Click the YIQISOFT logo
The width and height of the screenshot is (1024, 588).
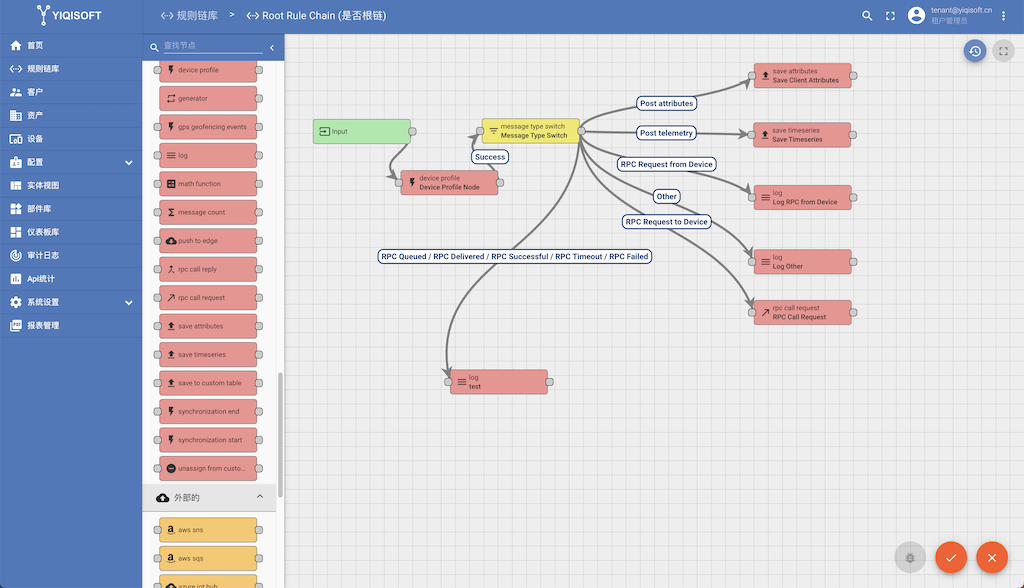point(69,15)
